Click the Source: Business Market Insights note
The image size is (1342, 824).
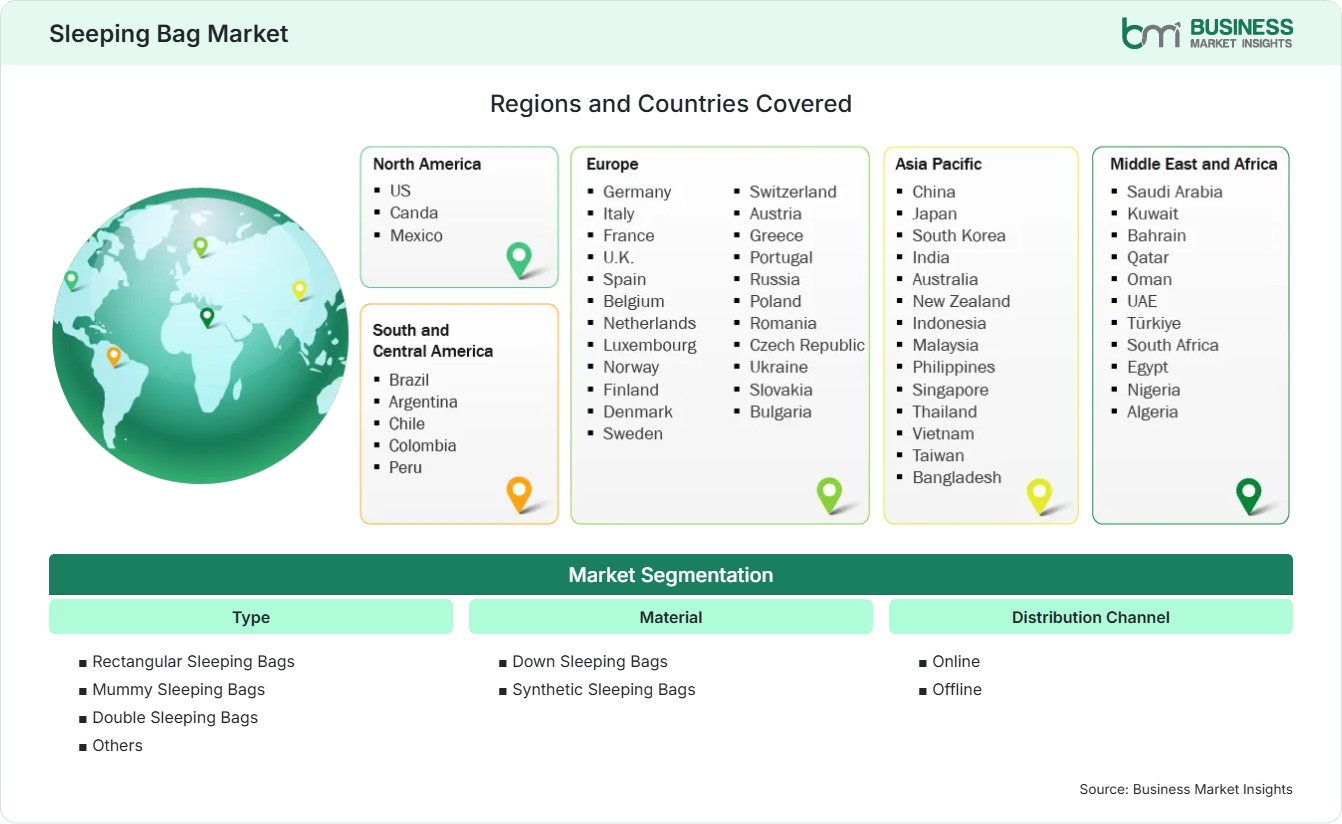pos(1186,789)
